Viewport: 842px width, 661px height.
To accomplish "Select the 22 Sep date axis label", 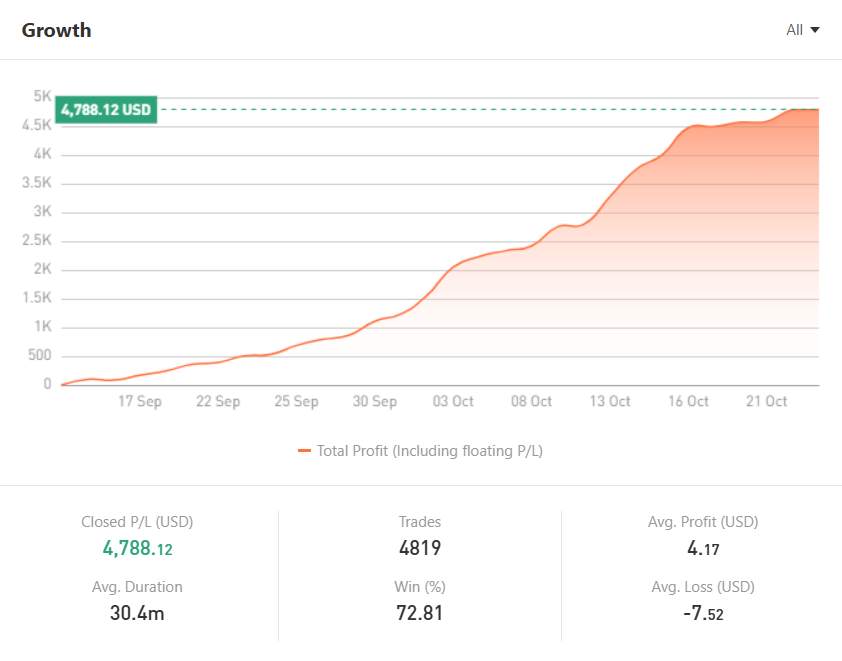I will coord(218,401).
